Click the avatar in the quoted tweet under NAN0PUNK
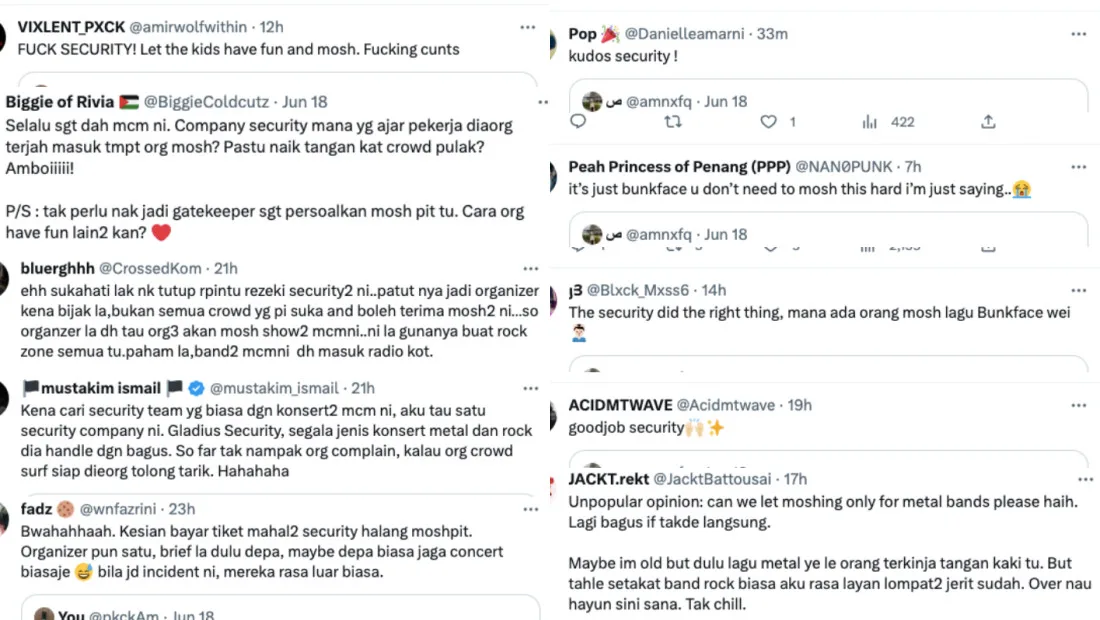The height and width of the screenshot is (620, 1100). [x=592, y=235]
